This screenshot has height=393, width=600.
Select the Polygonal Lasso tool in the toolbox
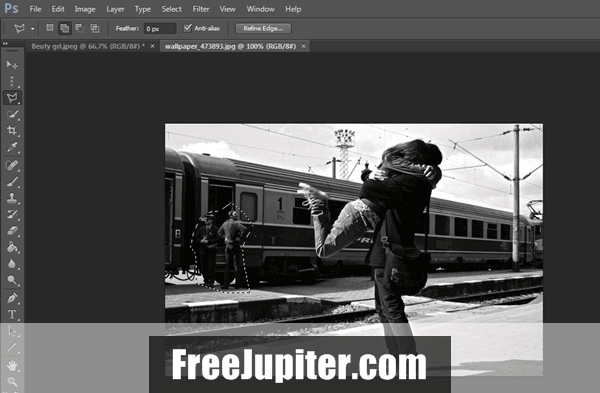click(x=12, y=98)
